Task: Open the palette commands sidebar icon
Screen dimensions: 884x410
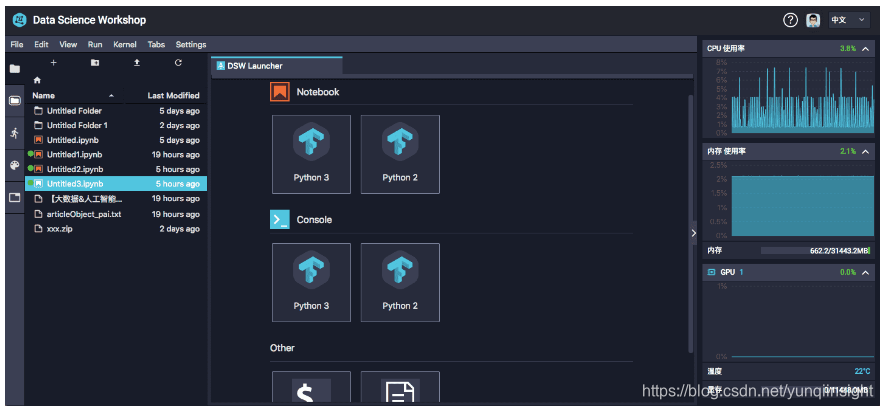Action: coord(15,166)
